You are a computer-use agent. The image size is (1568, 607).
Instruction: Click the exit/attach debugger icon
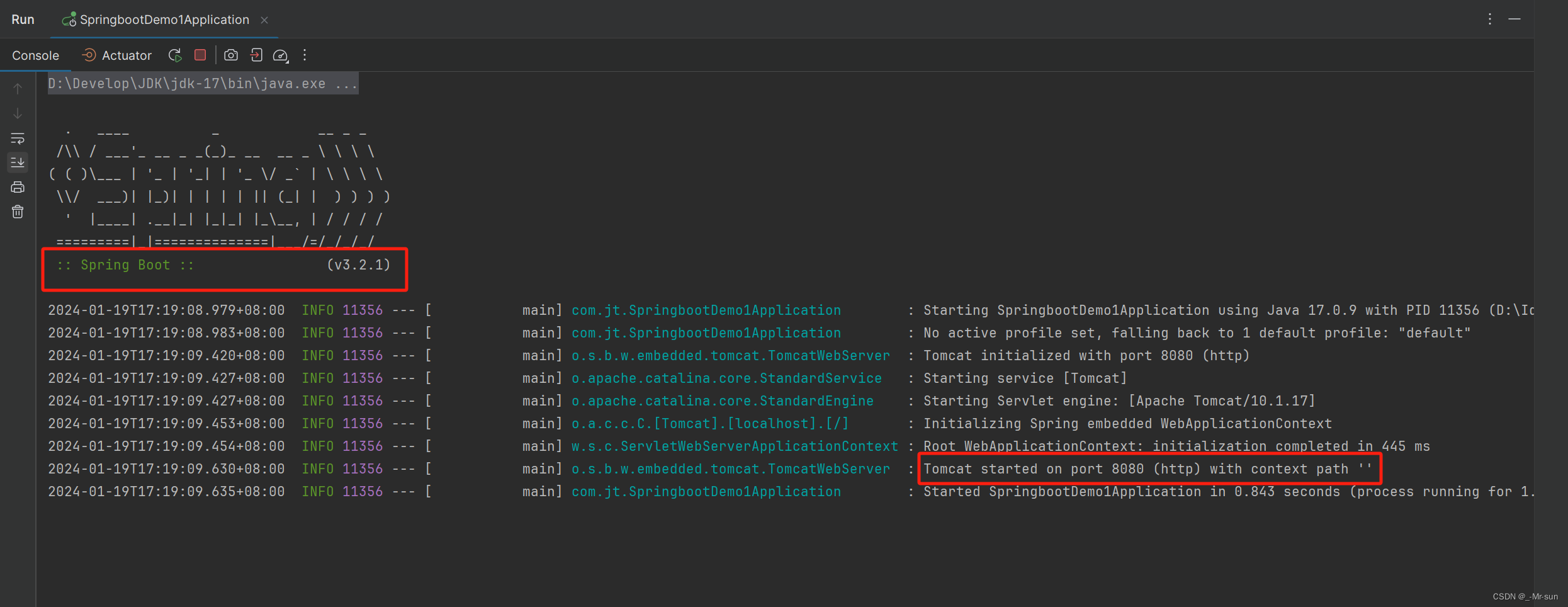[256, 55]
